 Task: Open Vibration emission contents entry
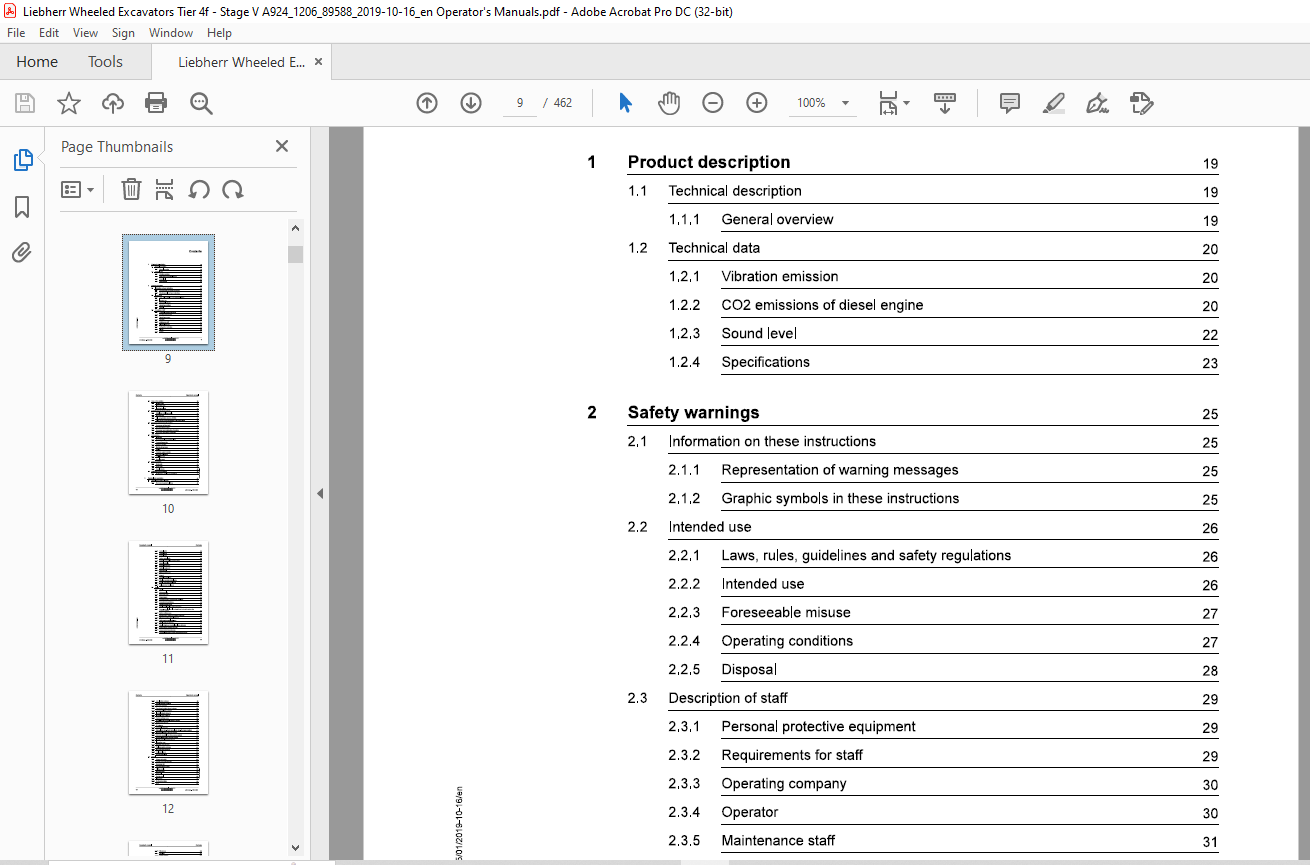(x=780, y=276)
